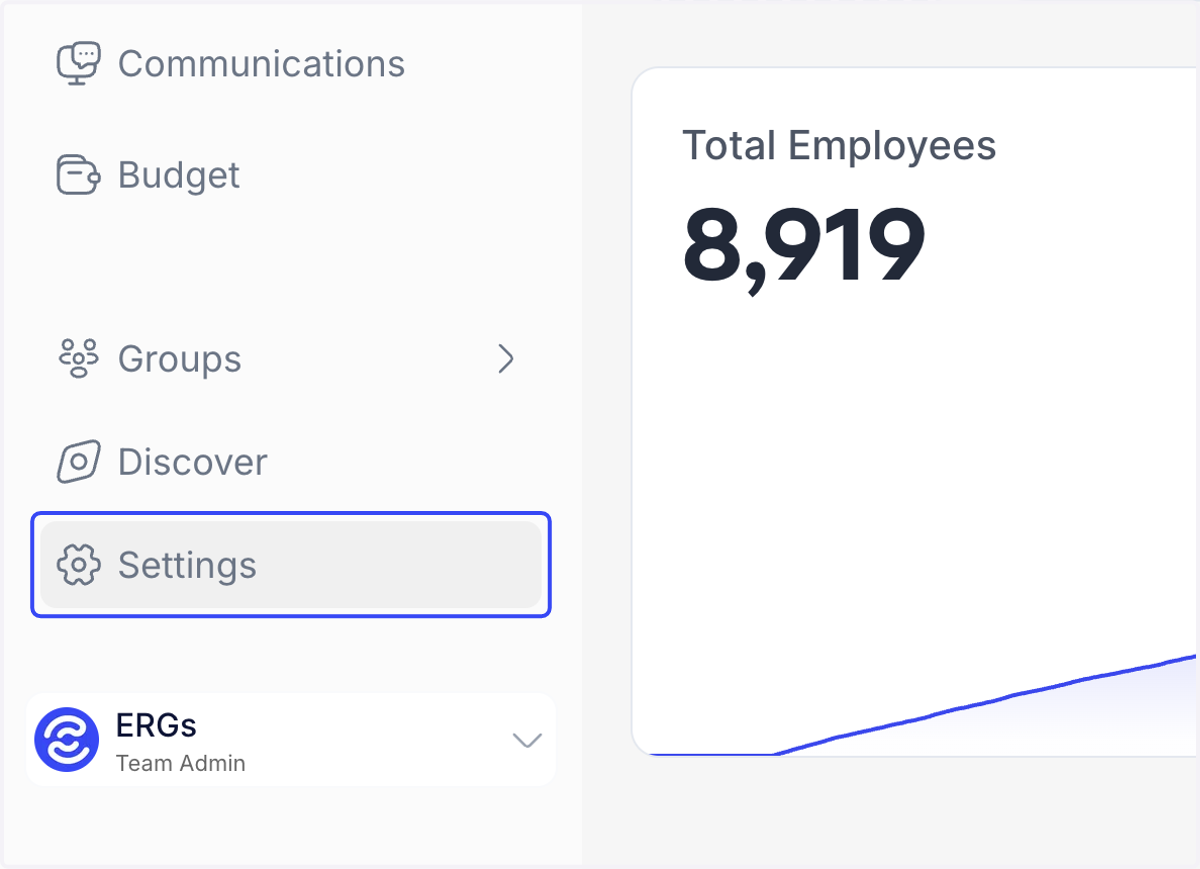The image size is (1200, 869).
Task: Click the employee growth line chart
Action: click(x=923, y=705)
